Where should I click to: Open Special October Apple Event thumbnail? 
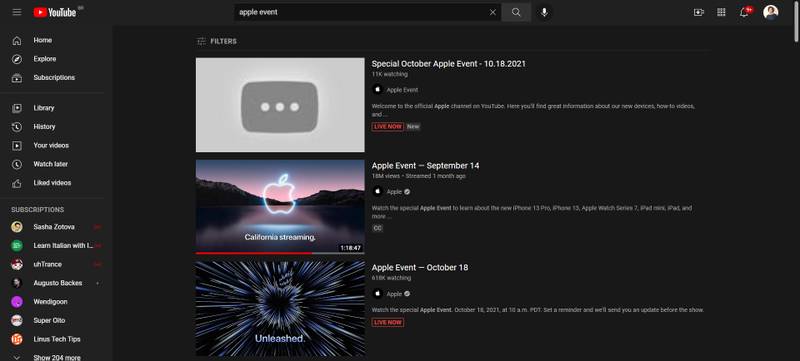pos(280,105)
